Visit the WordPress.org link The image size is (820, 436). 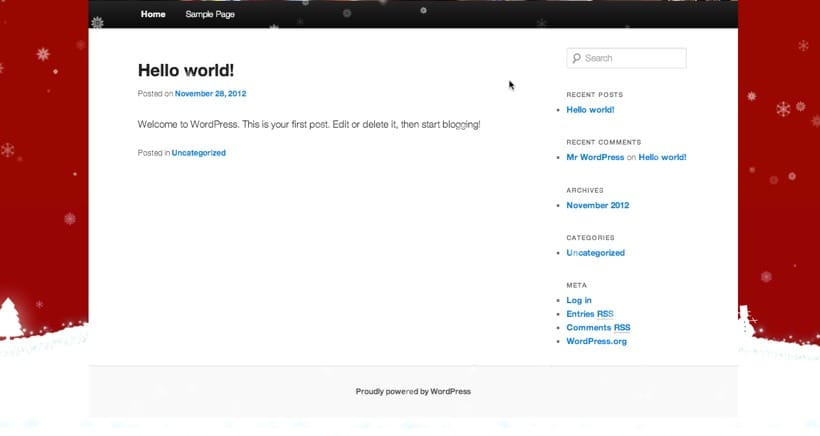[x=596, y=341]
